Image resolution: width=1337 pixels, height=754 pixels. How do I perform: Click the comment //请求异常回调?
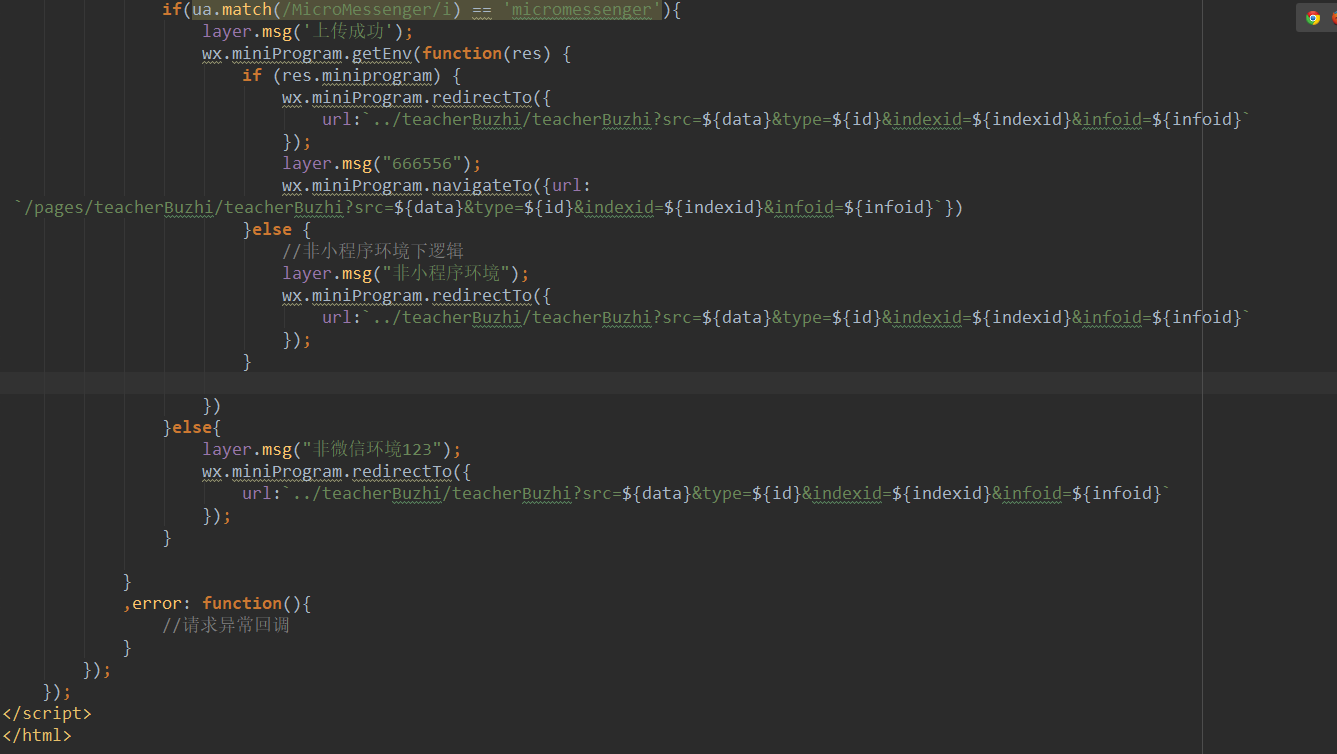[x=226, y=625]
